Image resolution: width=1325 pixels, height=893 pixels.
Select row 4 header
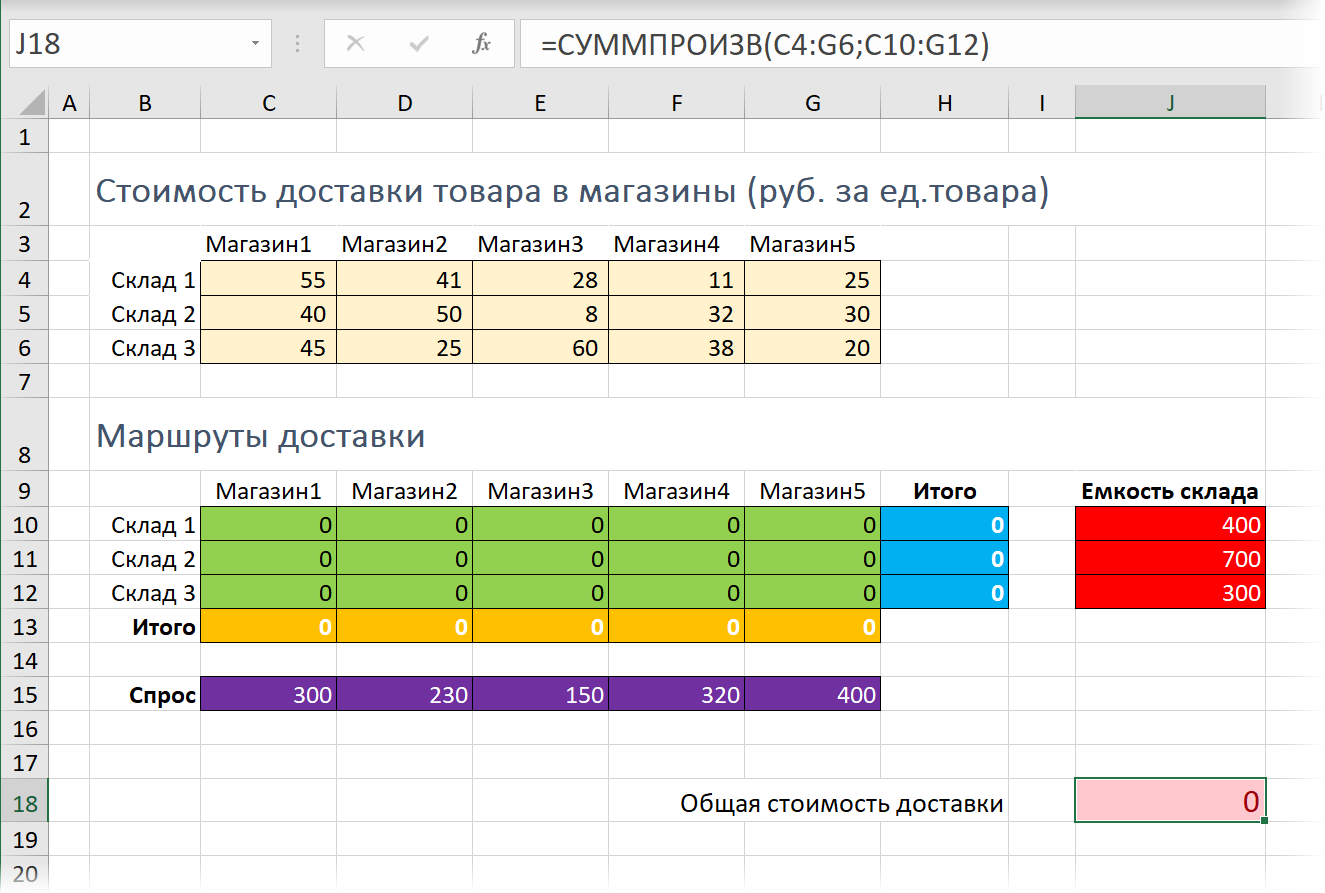point(24,280)
